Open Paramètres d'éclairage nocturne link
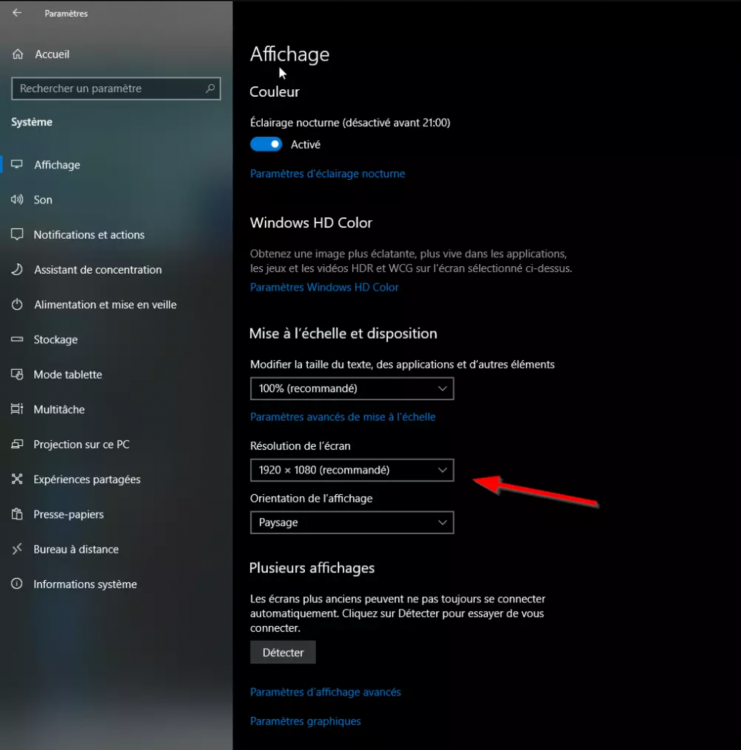This screenshot has width=741, height=750. pos(327,174)
